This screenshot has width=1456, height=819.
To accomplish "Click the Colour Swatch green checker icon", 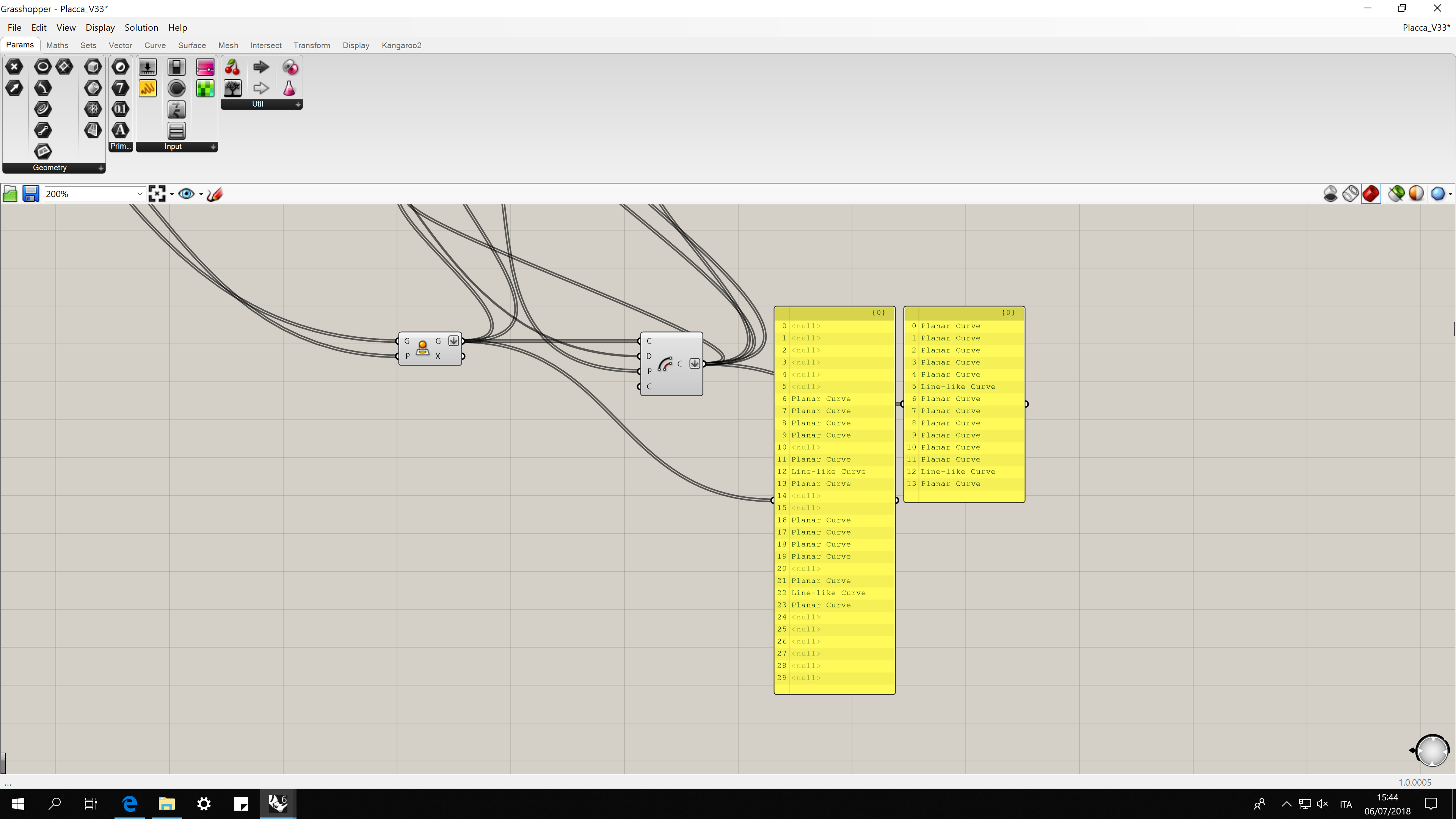I will pos(205,88).
